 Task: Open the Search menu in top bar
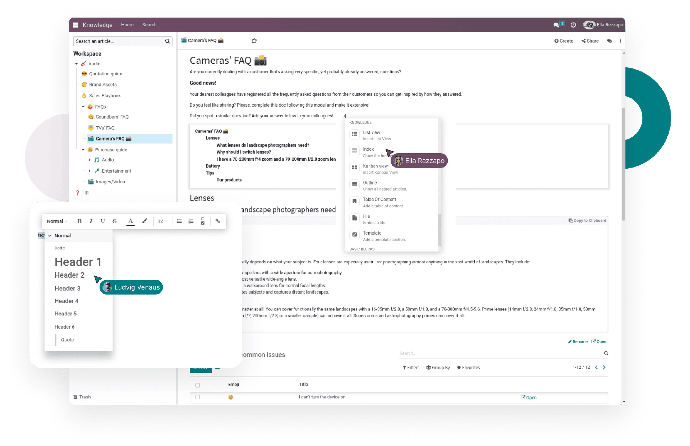pyautogui.click(x=149, y=25)
